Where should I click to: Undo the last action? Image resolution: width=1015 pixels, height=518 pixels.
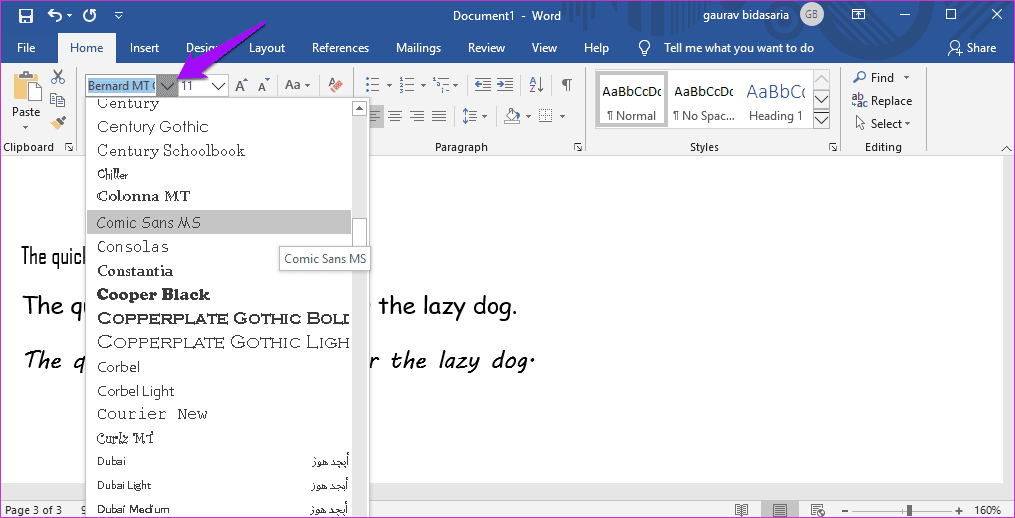pyautogui.click(x=56, y=16)
